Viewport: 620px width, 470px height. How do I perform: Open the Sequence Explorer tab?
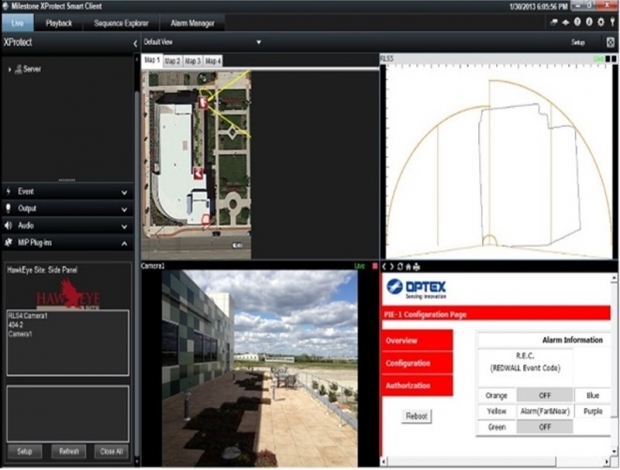121,23
